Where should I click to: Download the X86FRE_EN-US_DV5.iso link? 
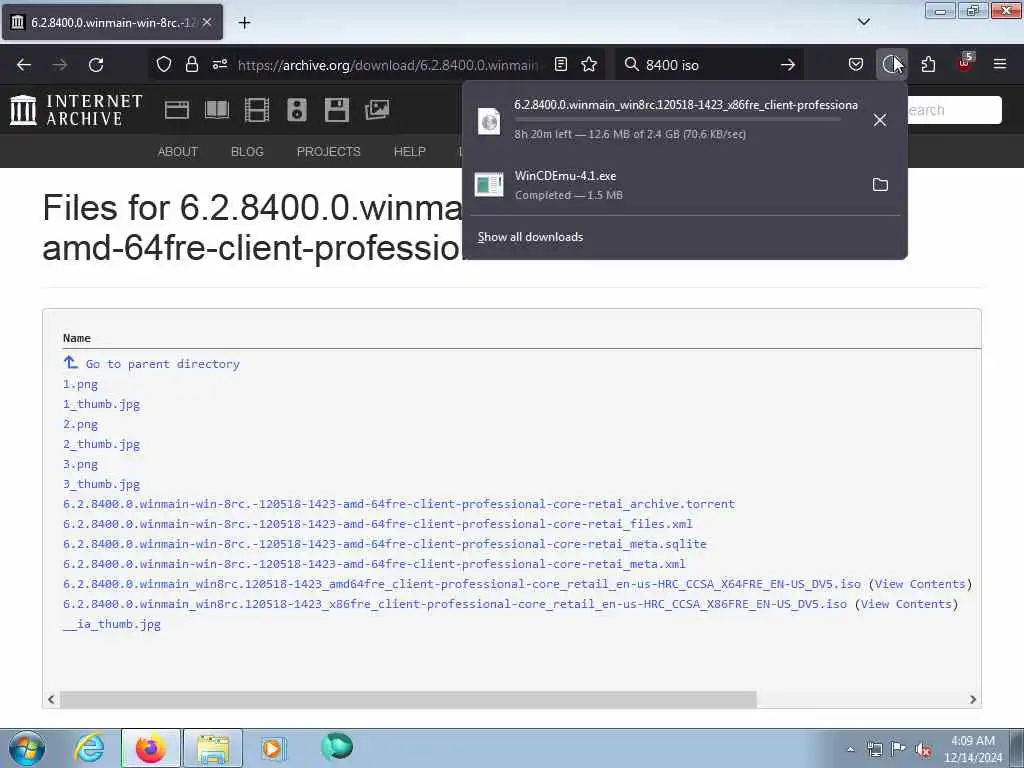[455, 604]
